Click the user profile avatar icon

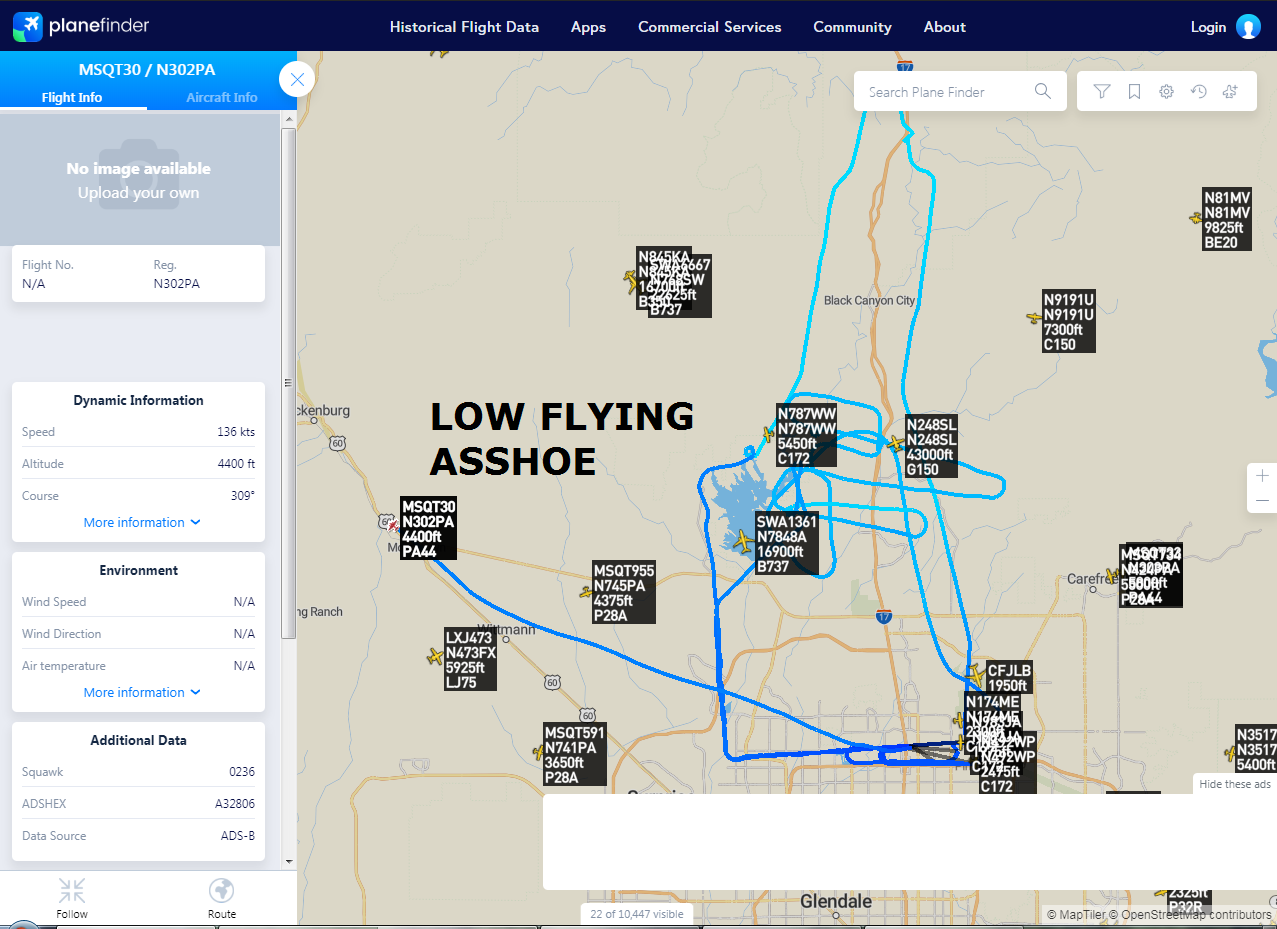(1248, 27)
